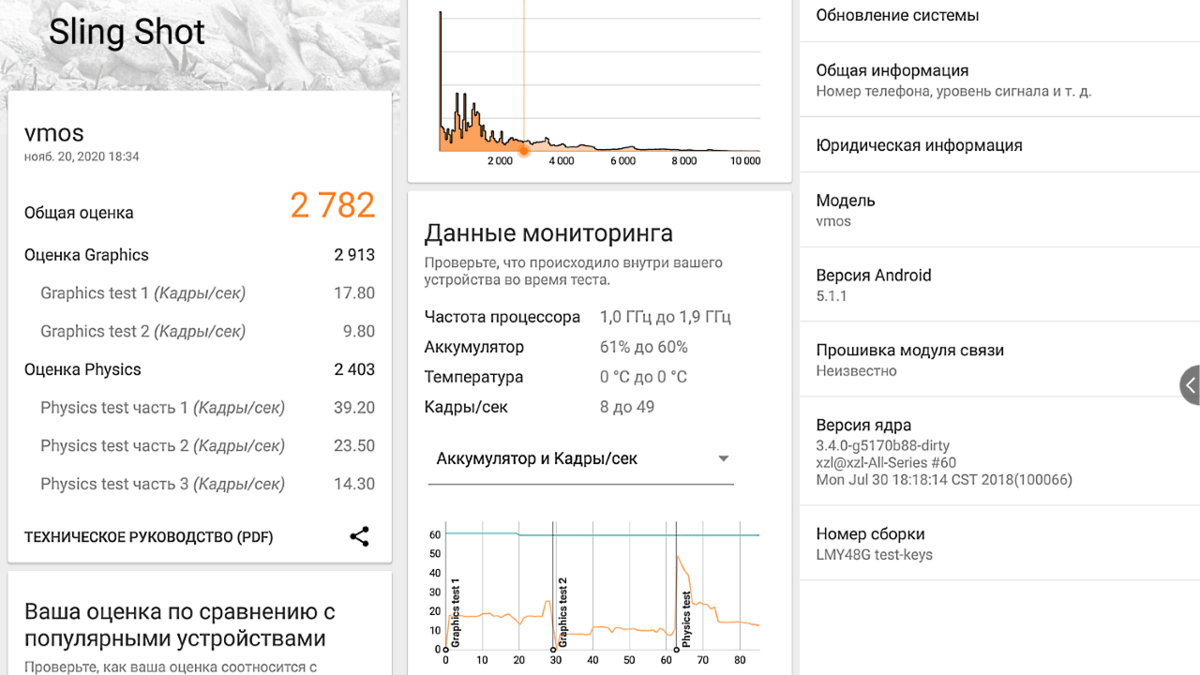The height and width of the screenshot is (675, 1200).
Task: Click the Graphics test 2 chart marker
Action: [x=553, y=649]
